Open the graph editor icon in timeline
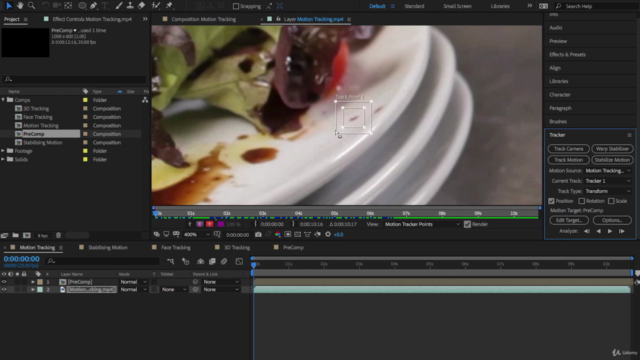Viewport: 640px width, 360px height. pos(239,261)
